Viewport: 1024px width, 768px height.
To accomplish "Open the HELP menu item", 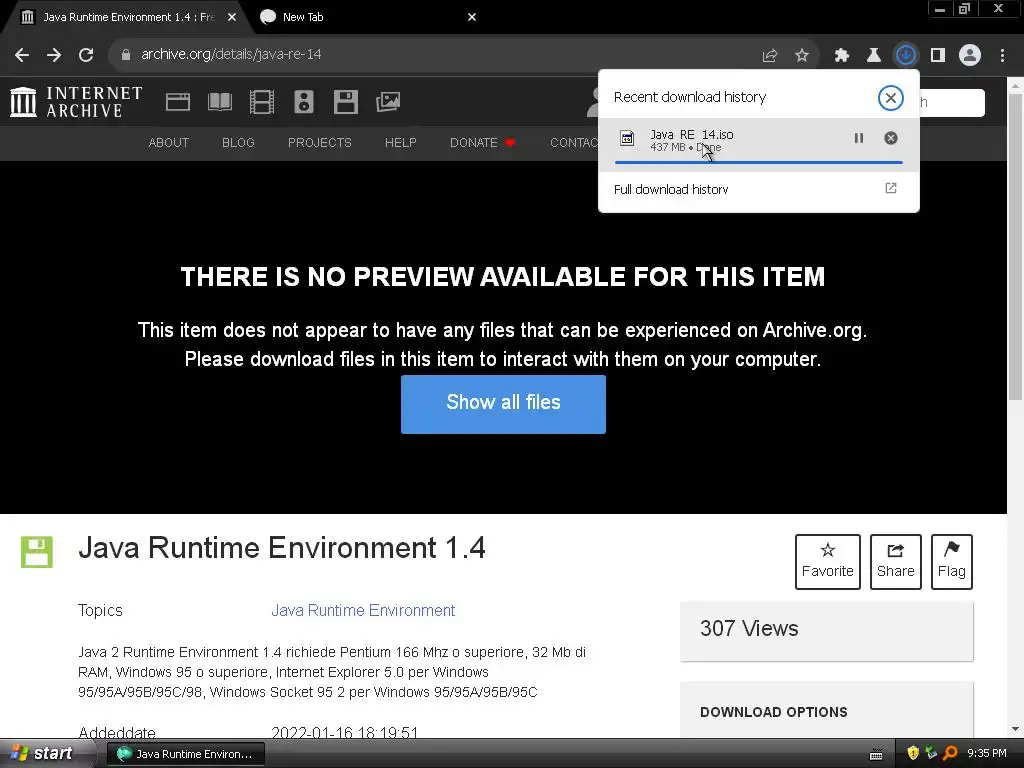I will 400,143.
